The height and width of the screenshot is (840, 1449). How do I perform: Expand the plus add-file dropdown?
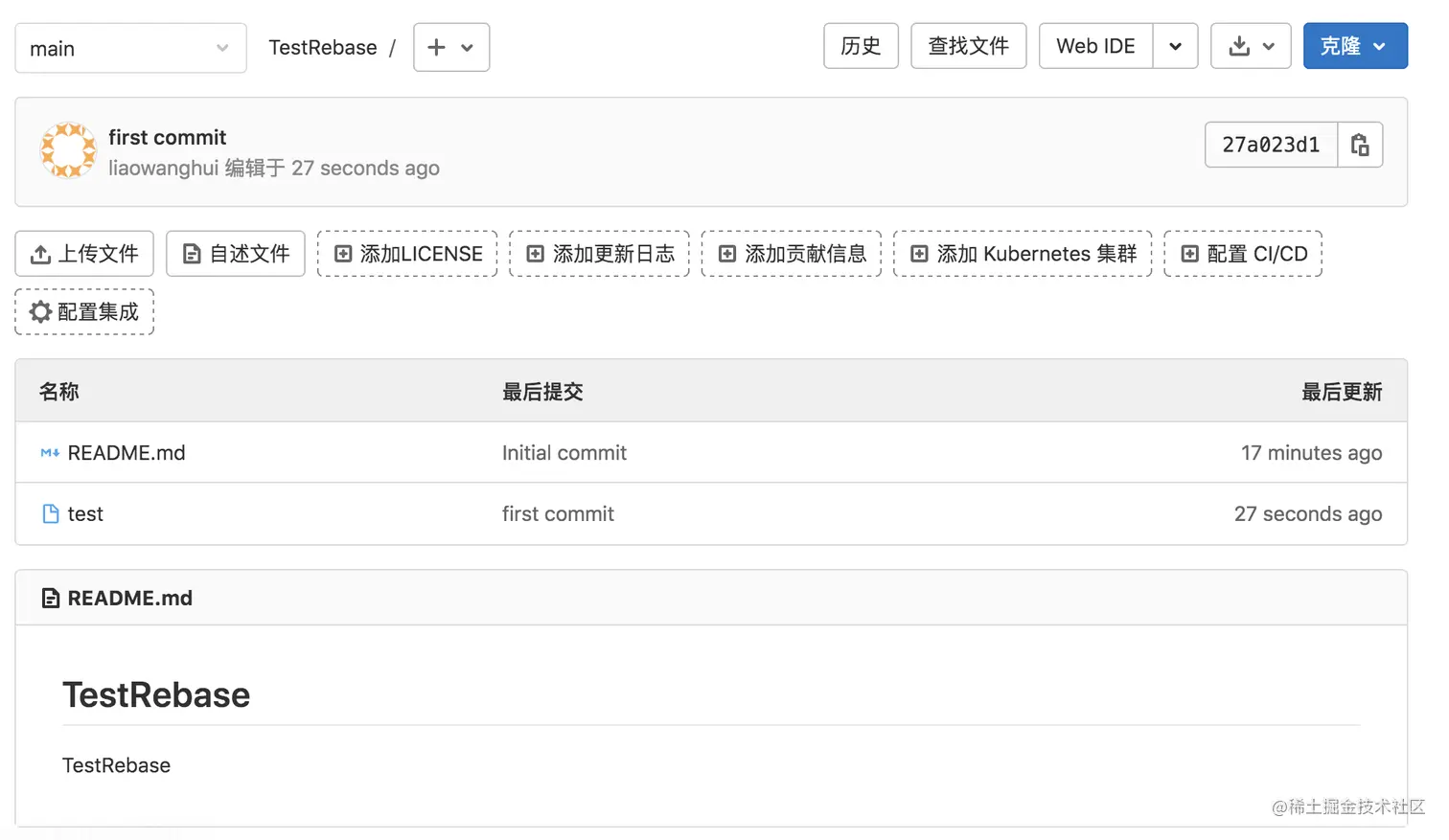pyautogui.click(x=451, y=47)
